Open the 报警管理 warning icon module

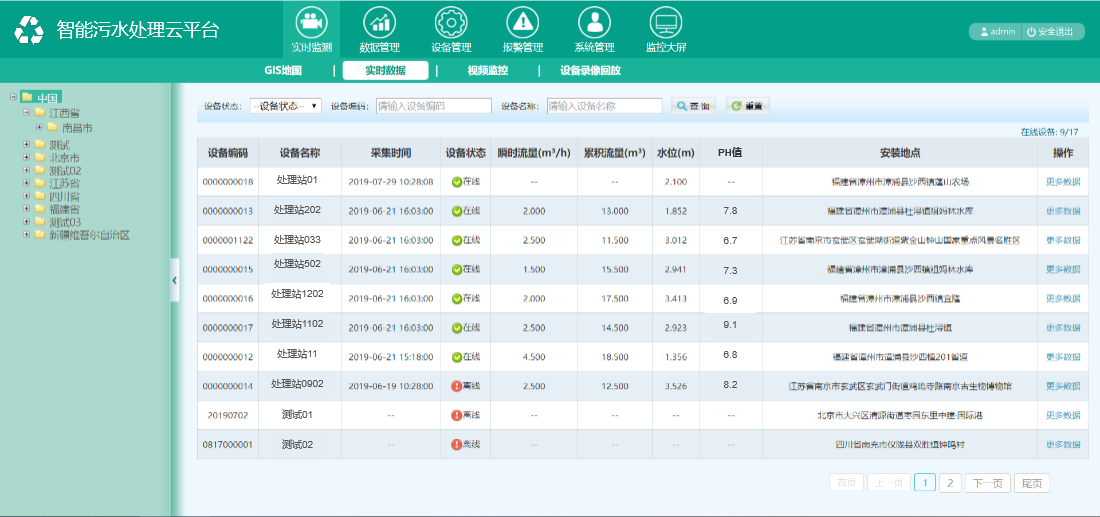(x=520, y=22)
